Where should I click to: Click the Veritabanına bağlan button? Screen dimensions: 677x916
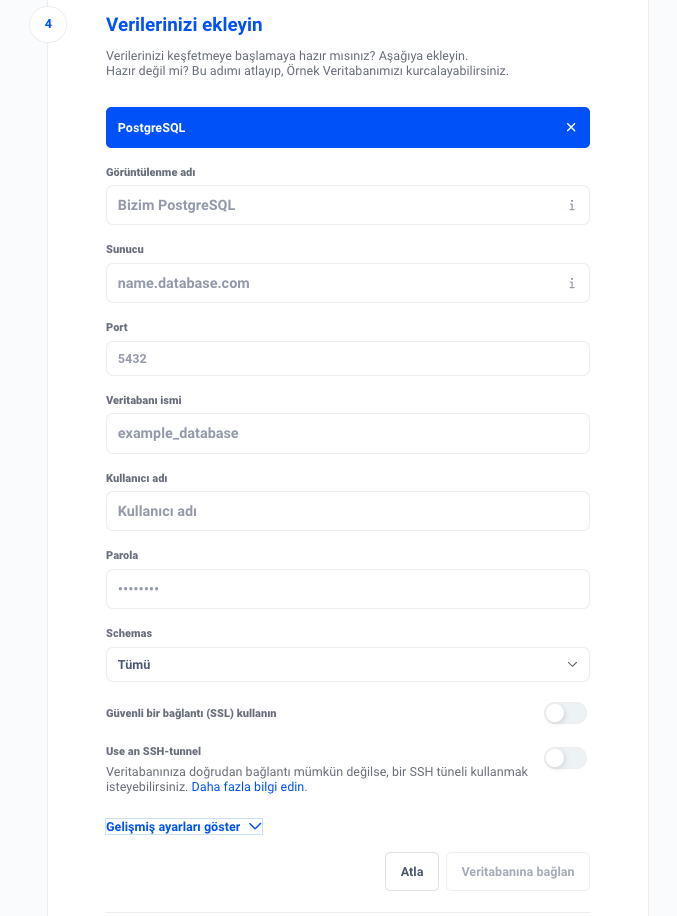517,871
